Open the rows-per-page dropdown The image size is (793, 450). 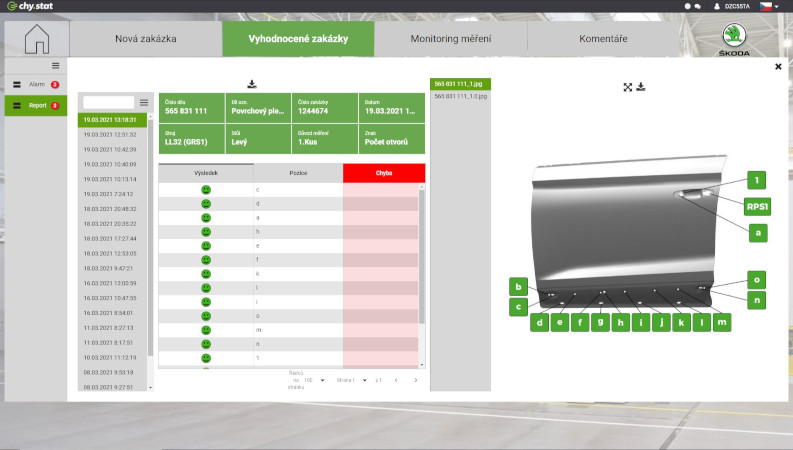[x=315, y=380]
